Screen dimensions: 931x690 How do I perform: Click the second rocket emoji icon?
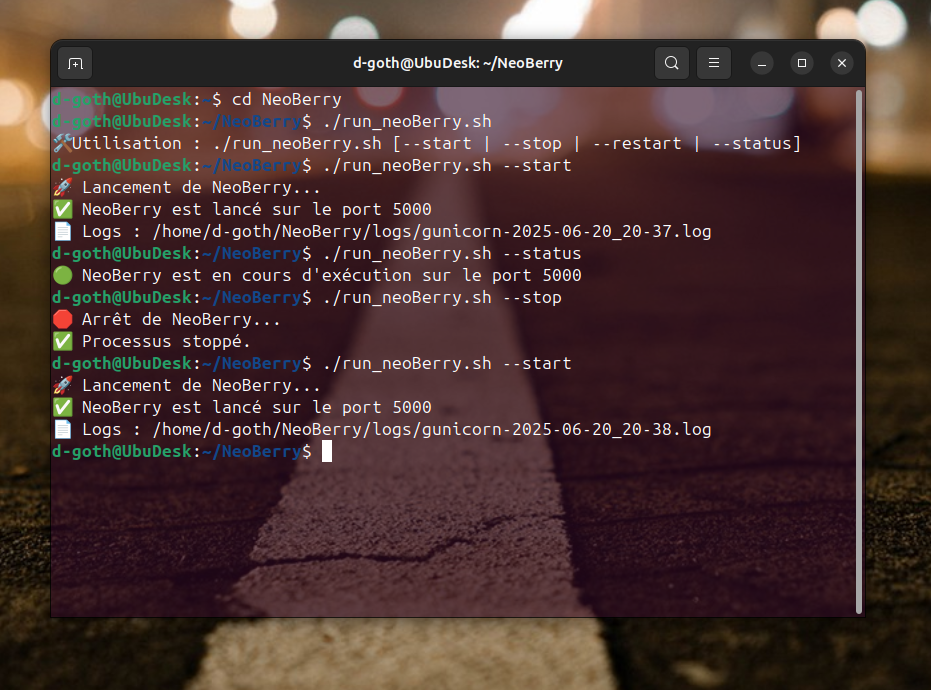click(x=62, y=385)
